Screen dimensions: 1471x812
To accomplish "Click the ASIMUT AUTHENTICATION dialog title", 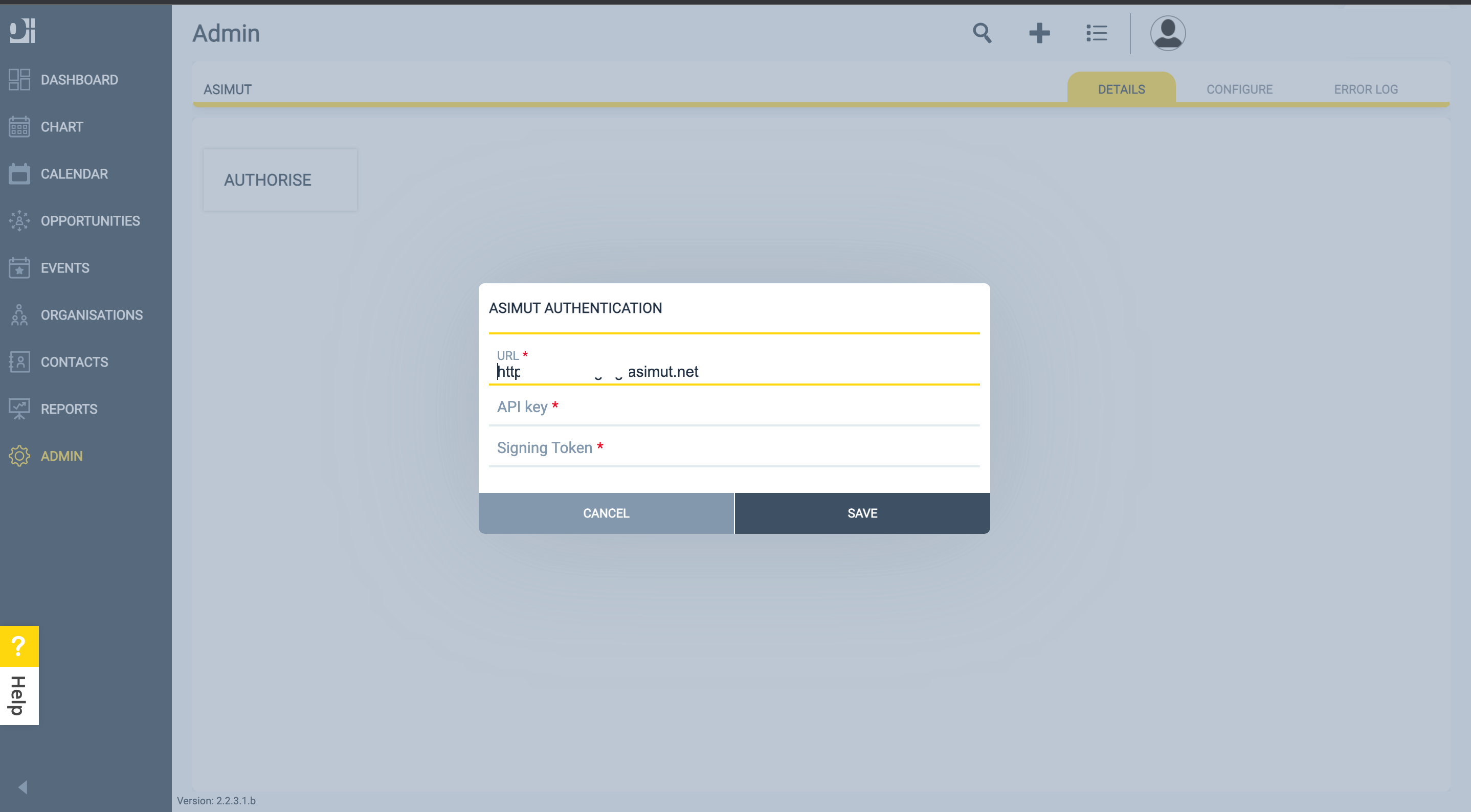I will pyautogui.click(x=575, y=308).
